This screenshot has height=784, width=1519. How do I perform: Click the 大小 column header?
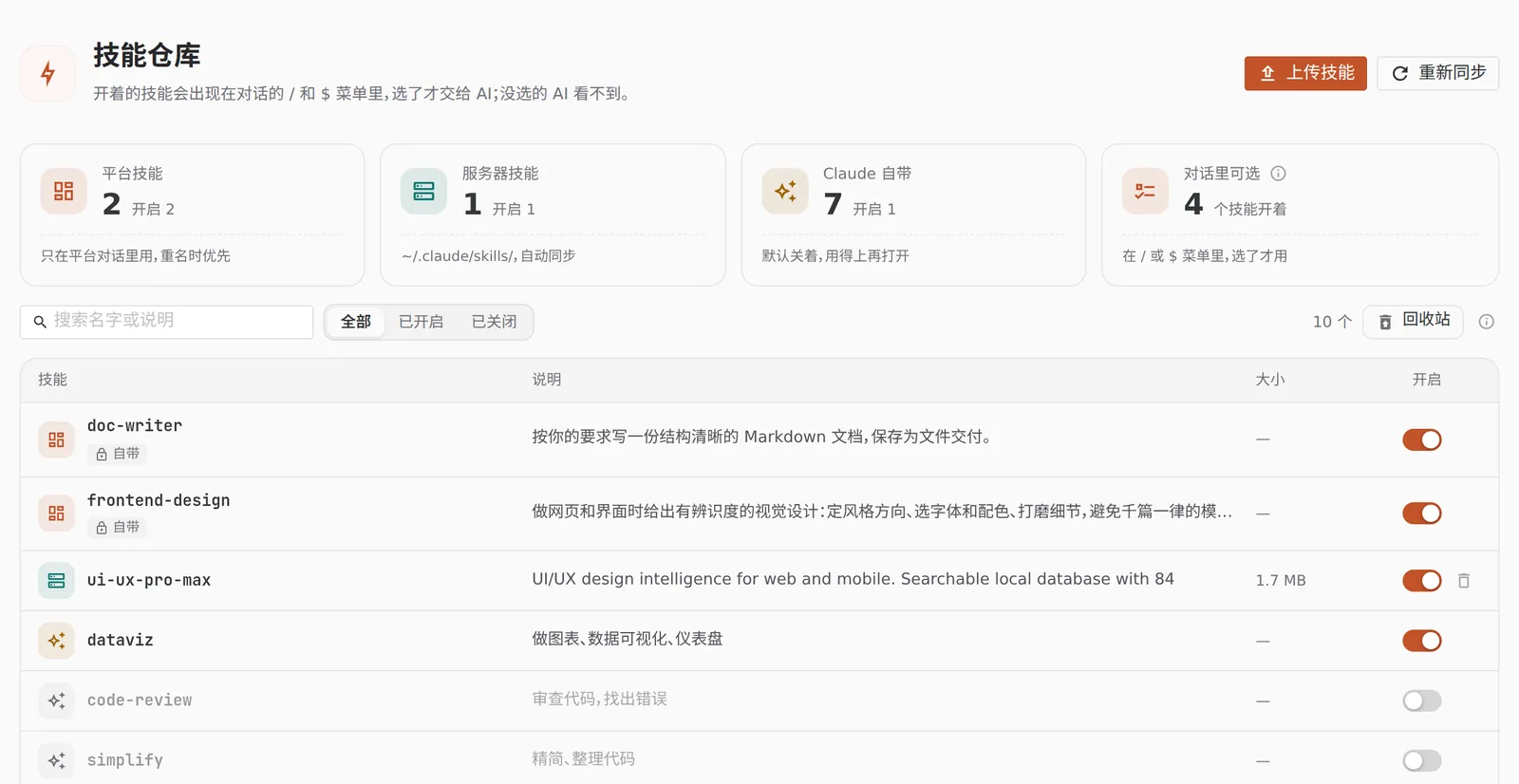tap(1269, 380)
